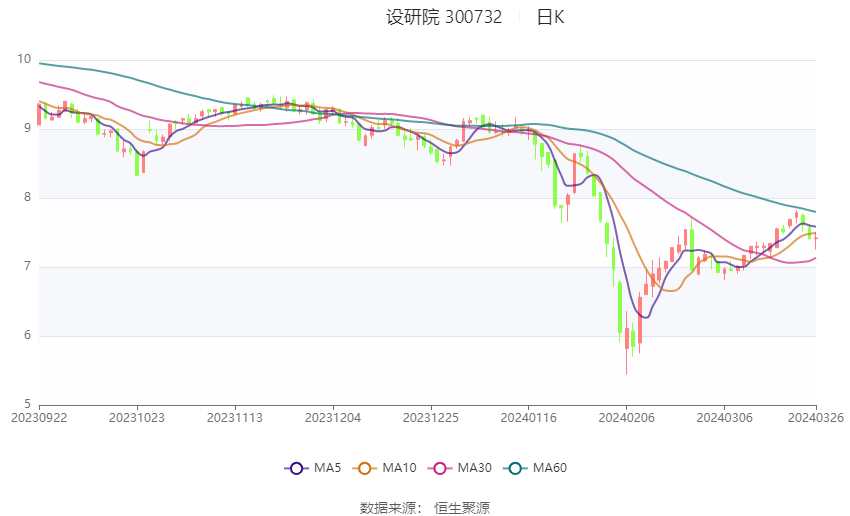This screenshot has height=516, width=850.
Task: Hide the MA5 line via its label
Action: (327, 468)
